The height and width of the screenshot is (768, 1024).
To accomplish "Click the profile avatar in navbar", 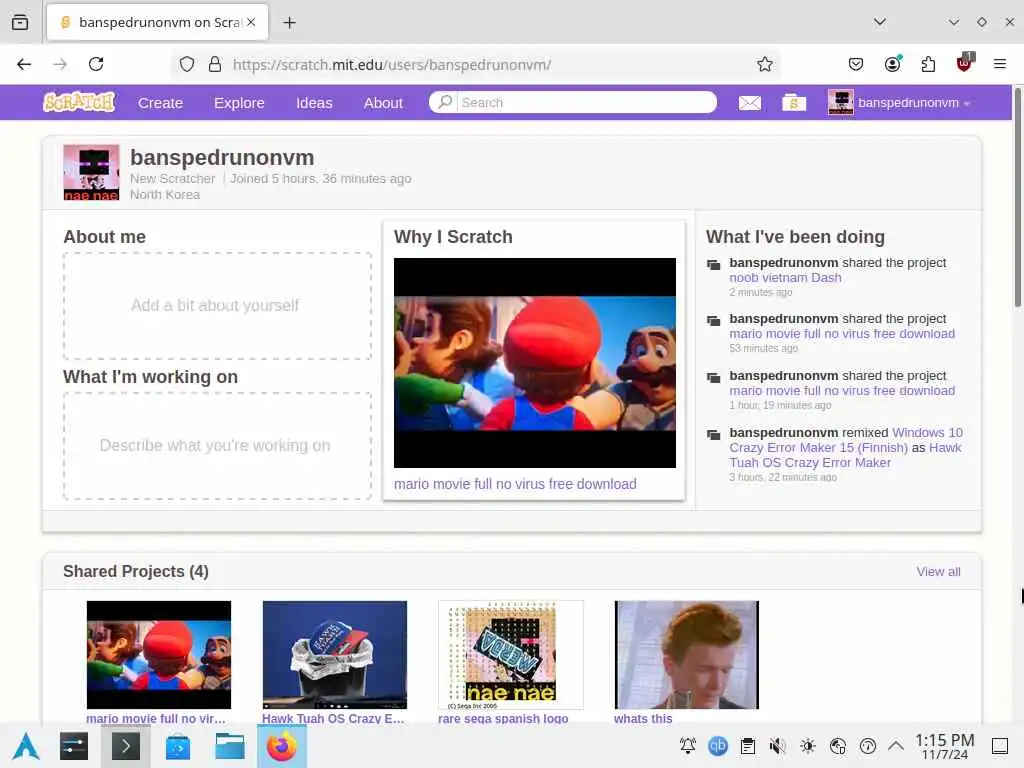I will pyautogui.click(x=840, y=103).
